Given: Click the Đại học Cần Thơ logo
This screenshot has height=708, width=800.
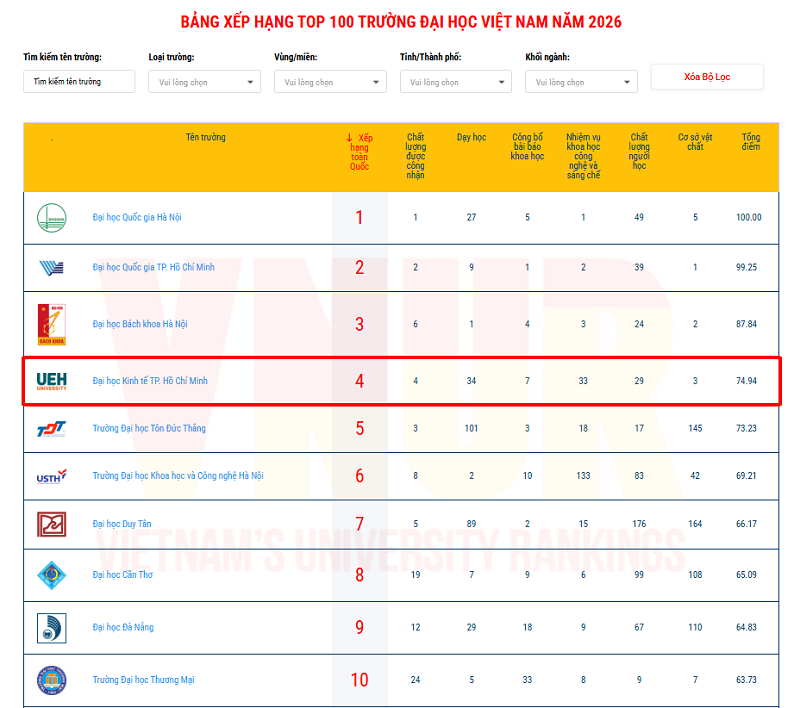Looking at the screenshot, I should [x=51, y=575].
